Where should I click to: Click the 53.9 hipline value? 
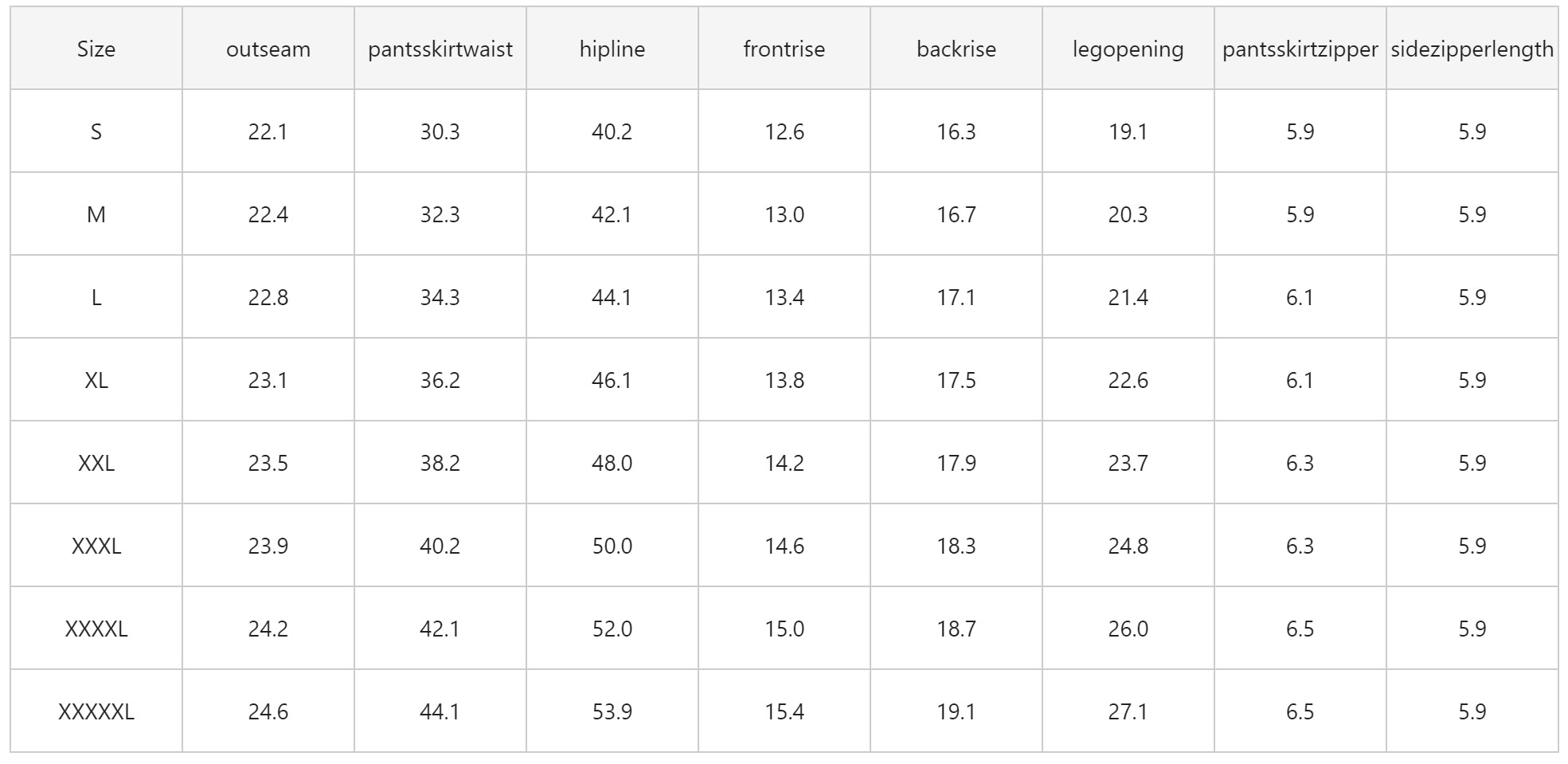[x=612, y=712]
